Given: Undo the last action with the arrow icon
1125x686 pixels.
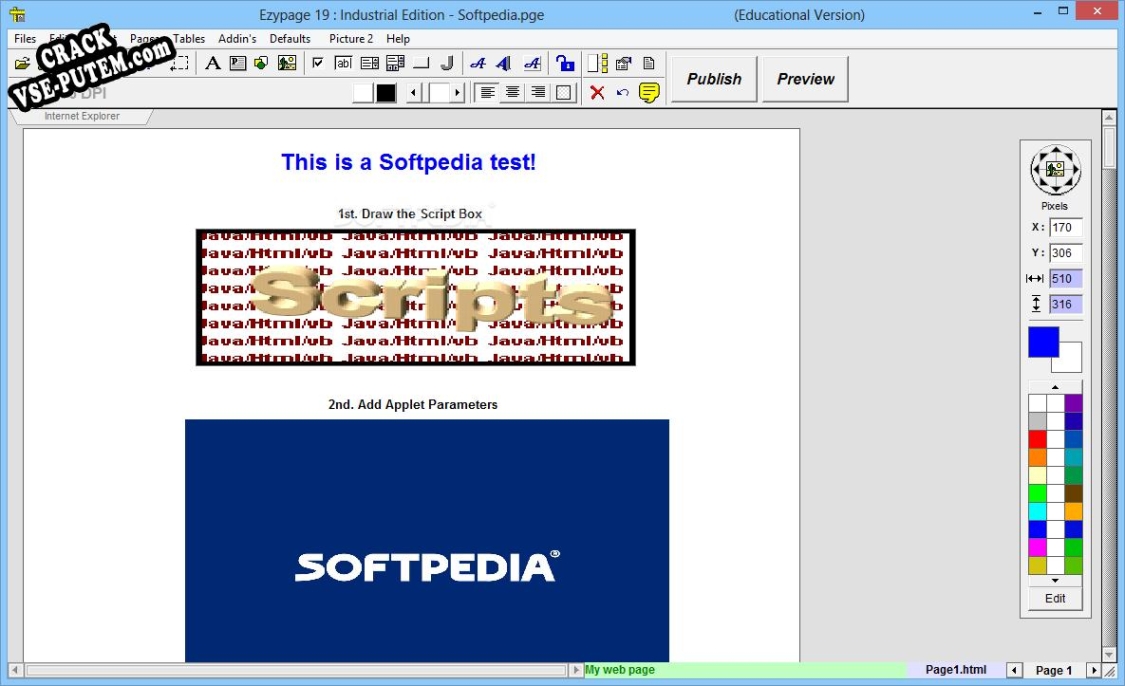Looking at the screenshot, I should tap(622, 93).
